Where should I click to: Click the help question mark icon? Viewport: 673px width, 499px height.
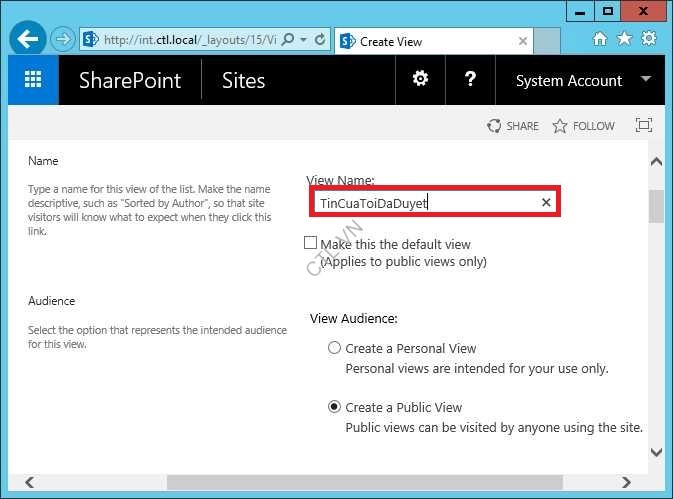[470, 80]
